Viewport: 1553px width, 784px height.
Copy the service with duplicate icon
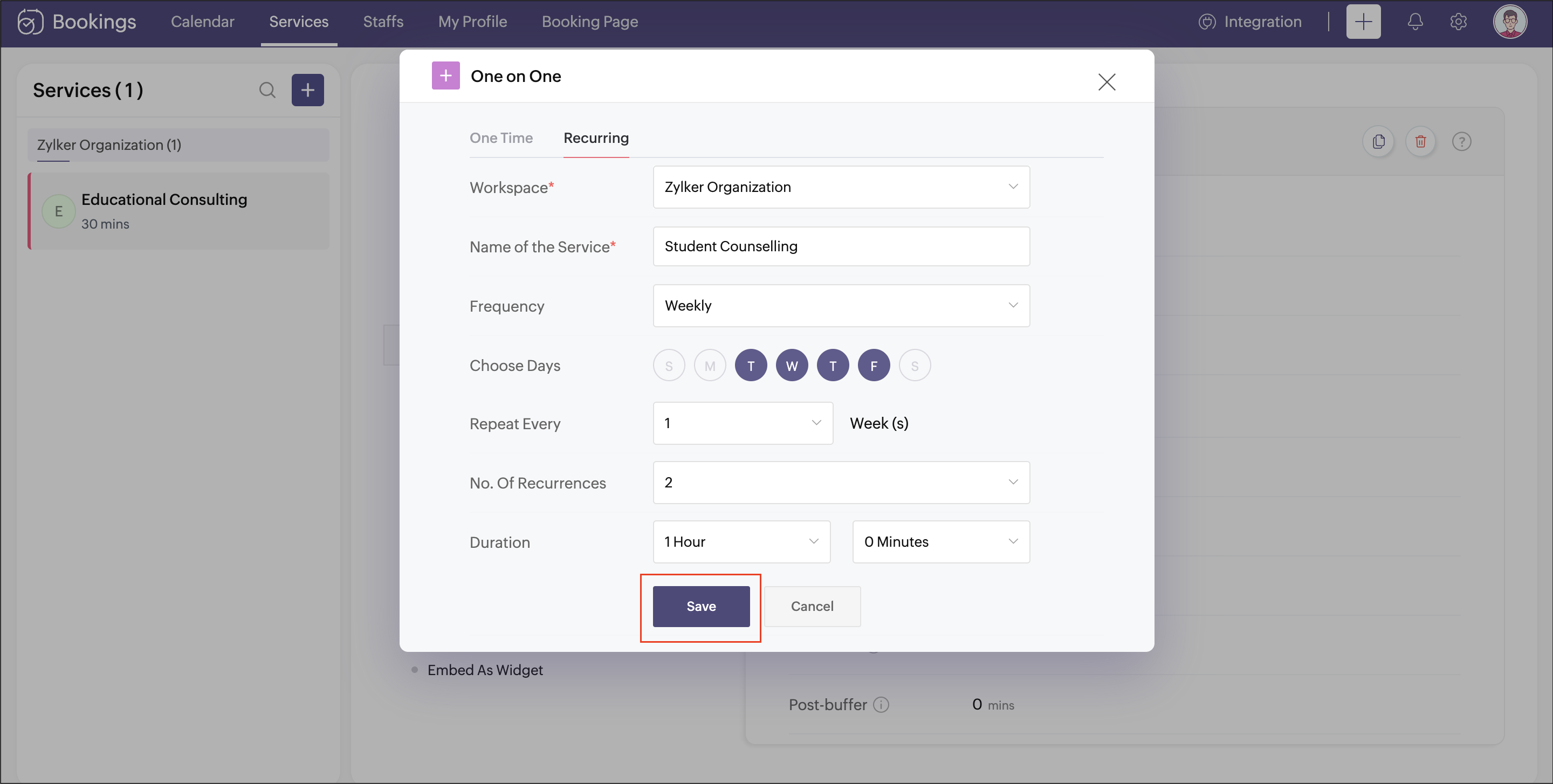(1378, 142)
